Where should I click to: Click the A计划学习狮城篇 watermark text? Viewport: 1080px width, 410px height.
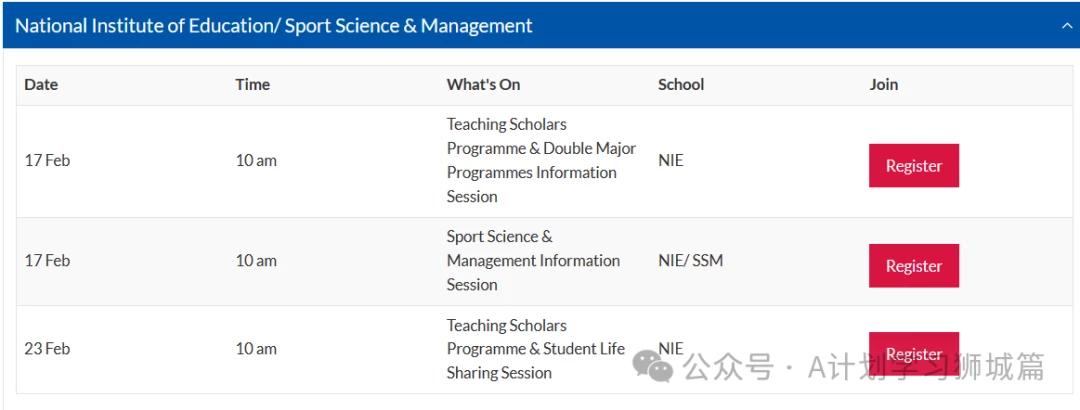926,366
